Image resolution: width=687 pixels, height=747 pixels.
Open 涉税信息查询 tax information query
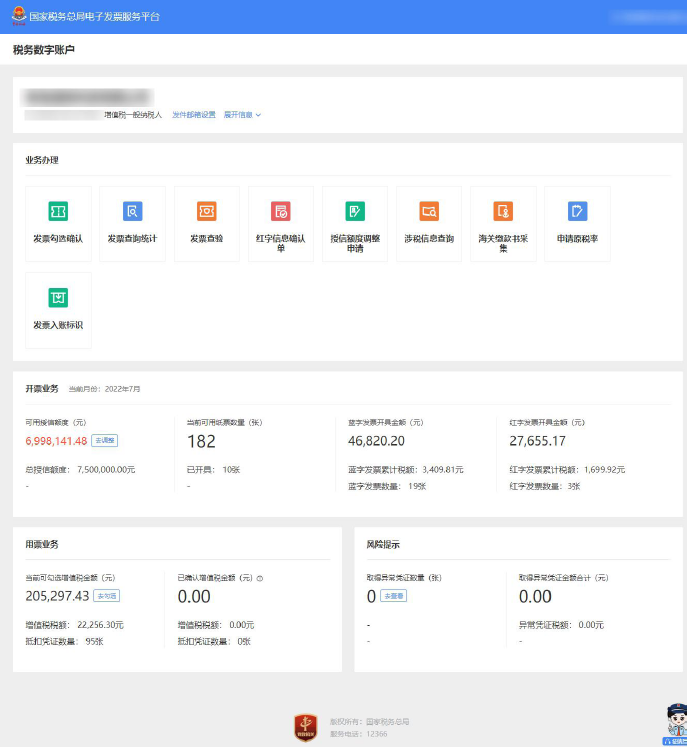[x=429, y=223]
